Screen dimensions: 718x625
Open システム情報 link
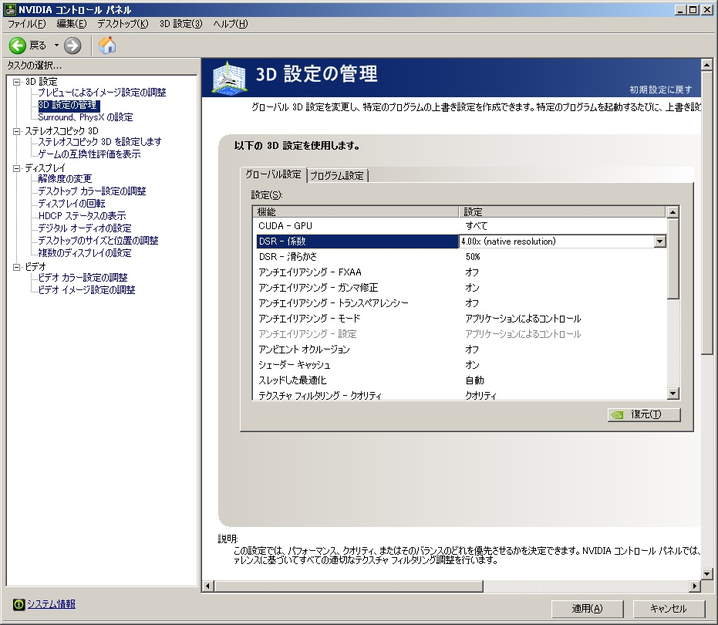pos(51,604)
